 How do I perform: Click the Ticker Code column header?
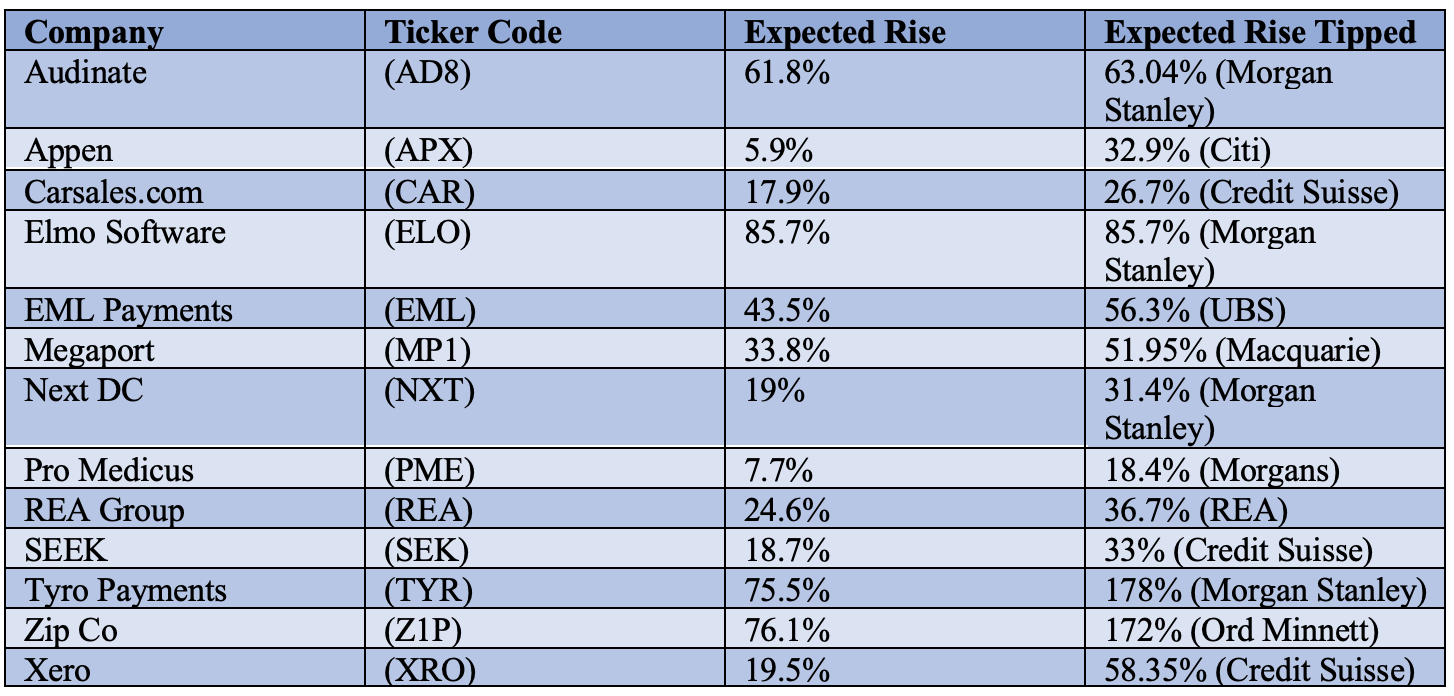coord(473,32)
